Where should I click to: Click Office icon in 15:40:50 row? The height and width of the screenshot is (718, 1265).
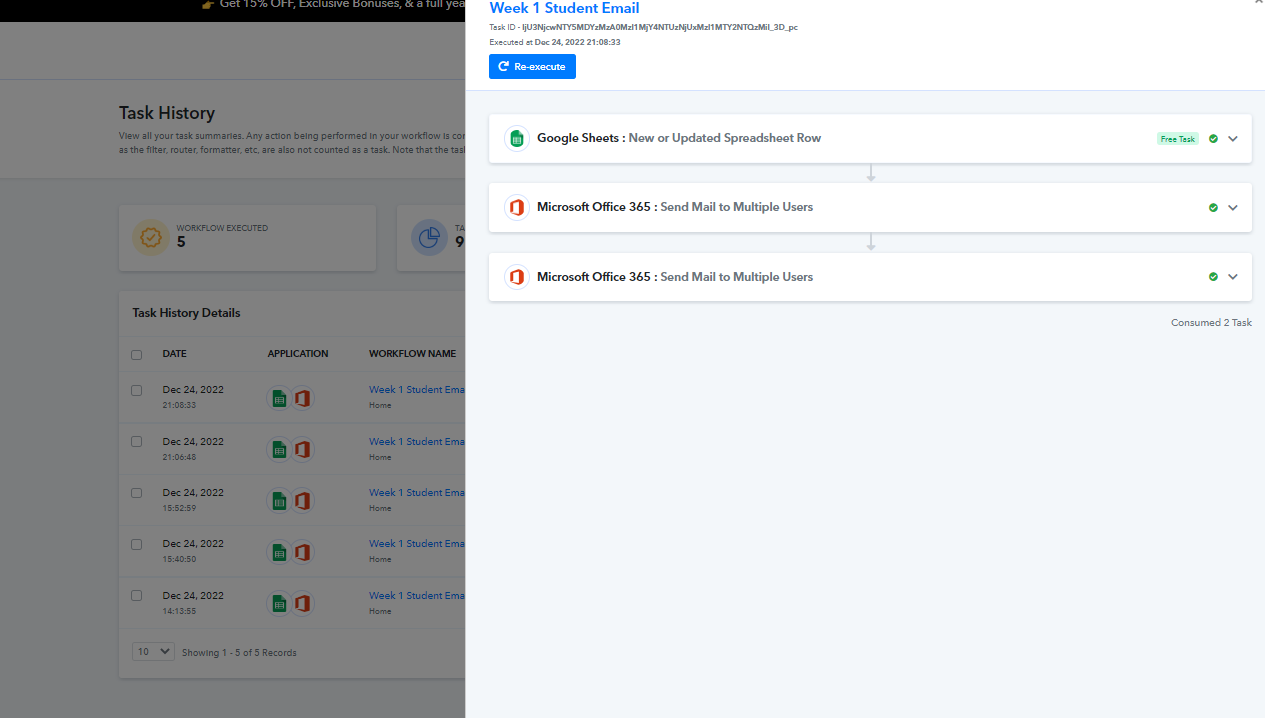[x=302, y=552]
